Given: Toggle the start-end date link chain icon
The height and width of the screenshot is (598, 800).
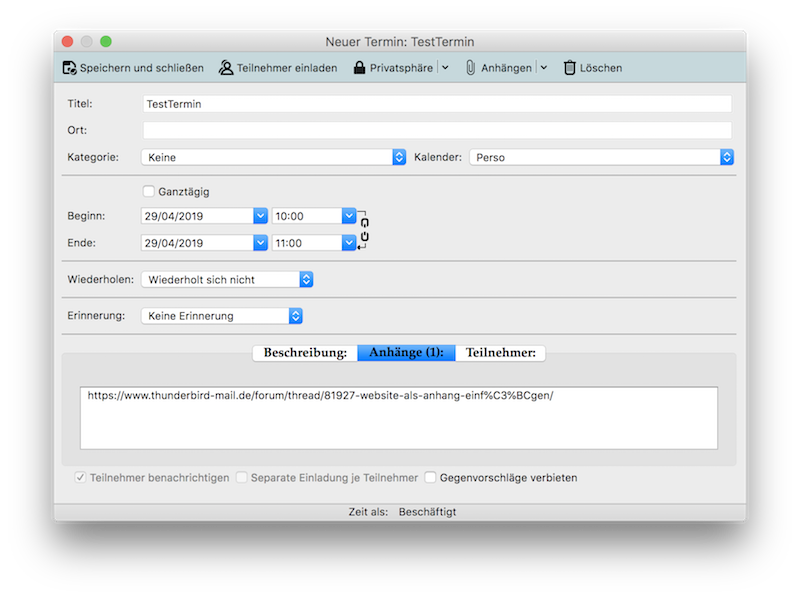Looking at the screenshot, I should coord(365,230).
